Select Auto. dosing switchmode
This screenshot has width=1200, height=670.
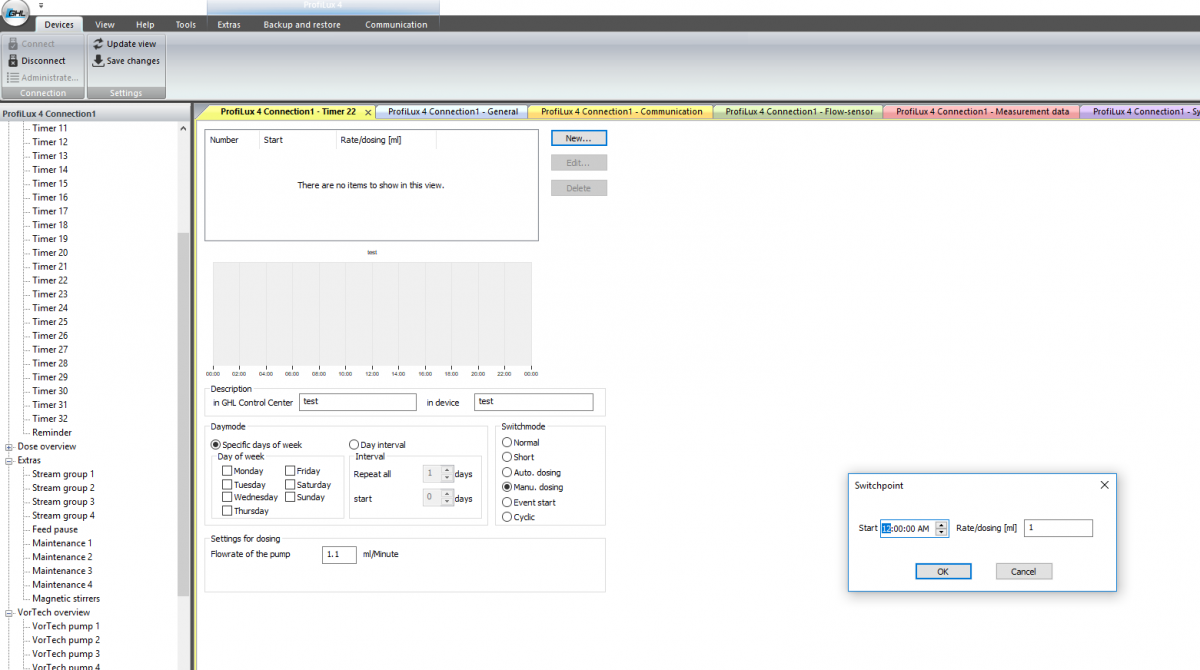(x=507, y=472)
